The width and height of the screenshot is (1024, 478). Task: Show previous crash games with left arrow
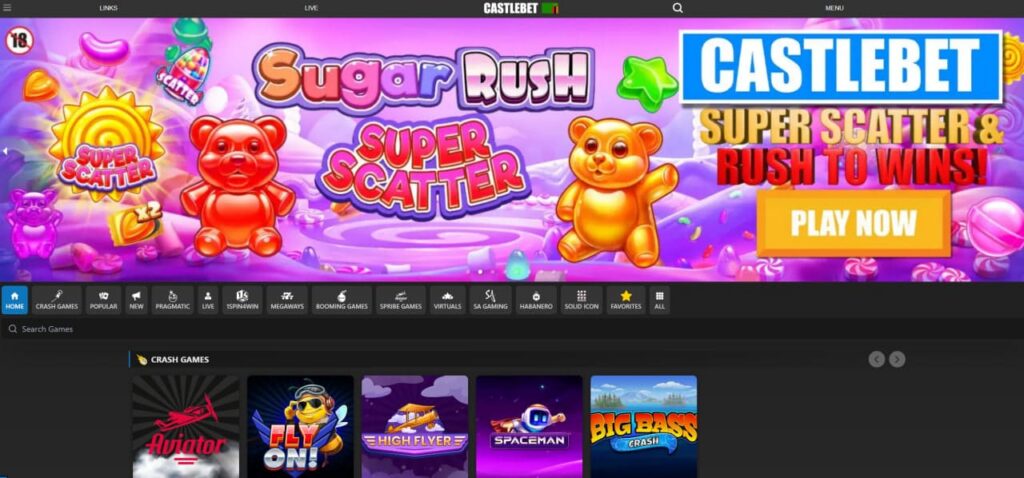click(876, 359)
